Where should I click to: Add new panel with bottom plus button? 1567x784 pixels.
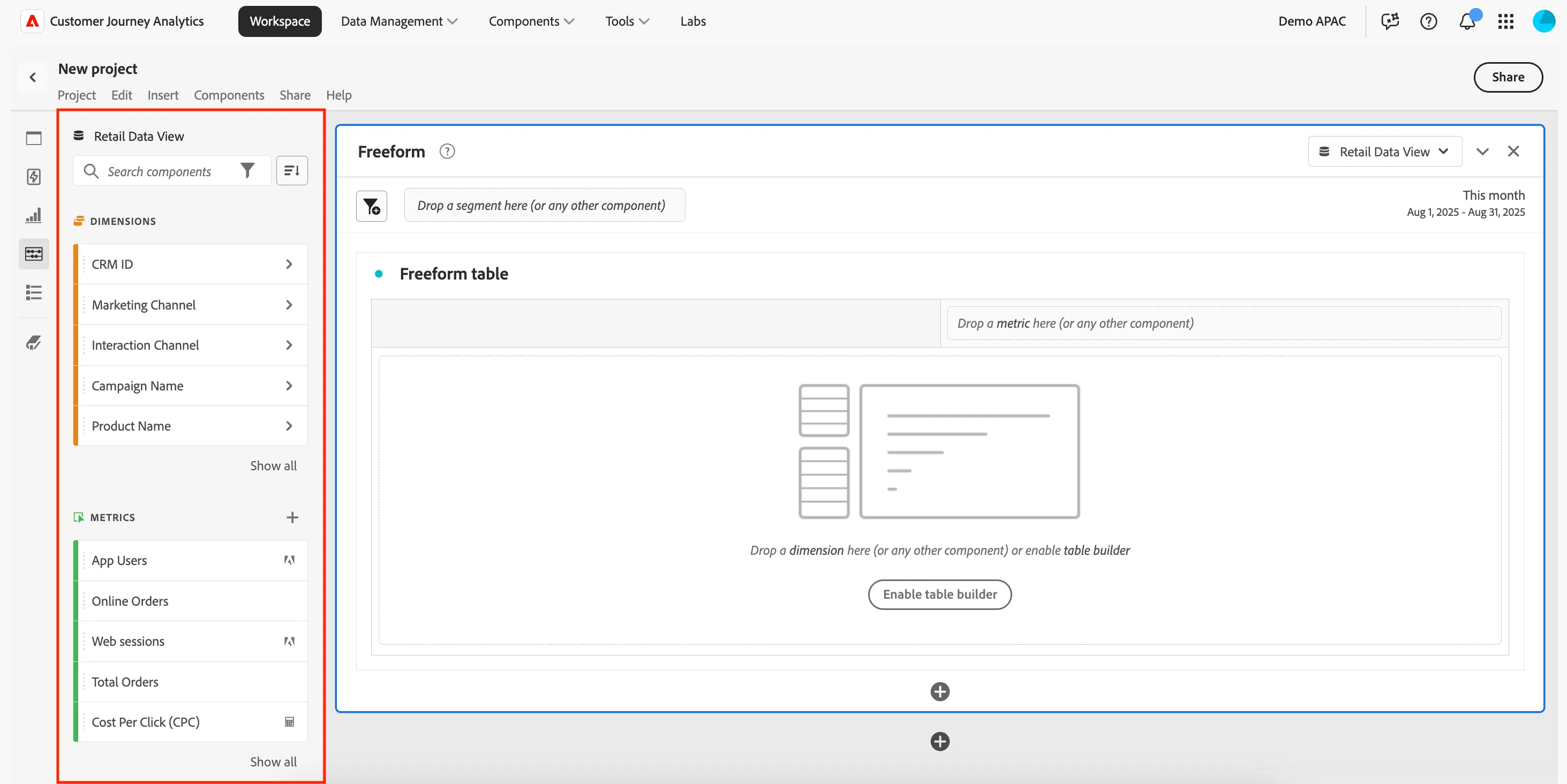click(940, 741)
